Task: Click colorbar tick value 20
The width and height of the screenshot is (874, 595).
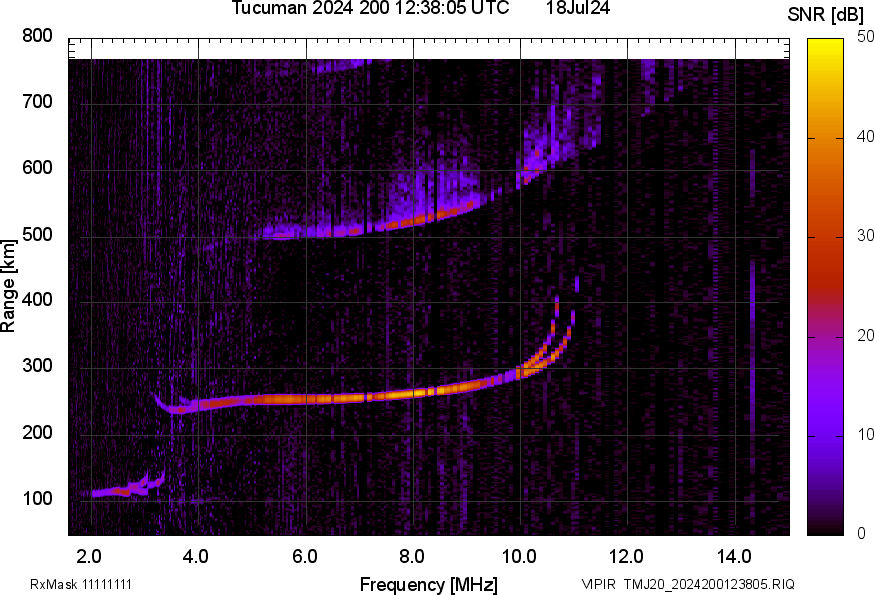Action: 865,335
